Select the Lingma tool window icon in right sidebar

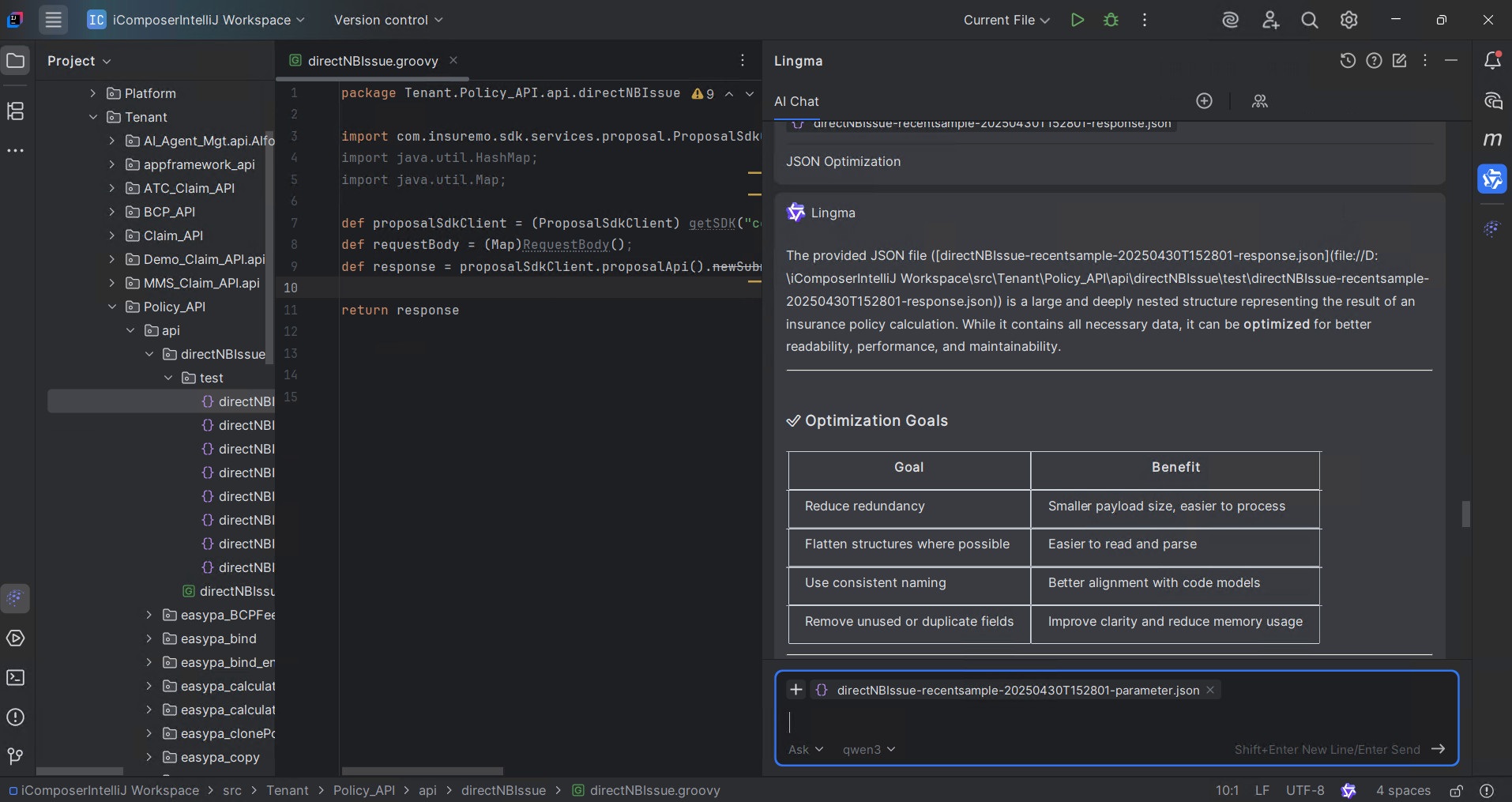1492,179
